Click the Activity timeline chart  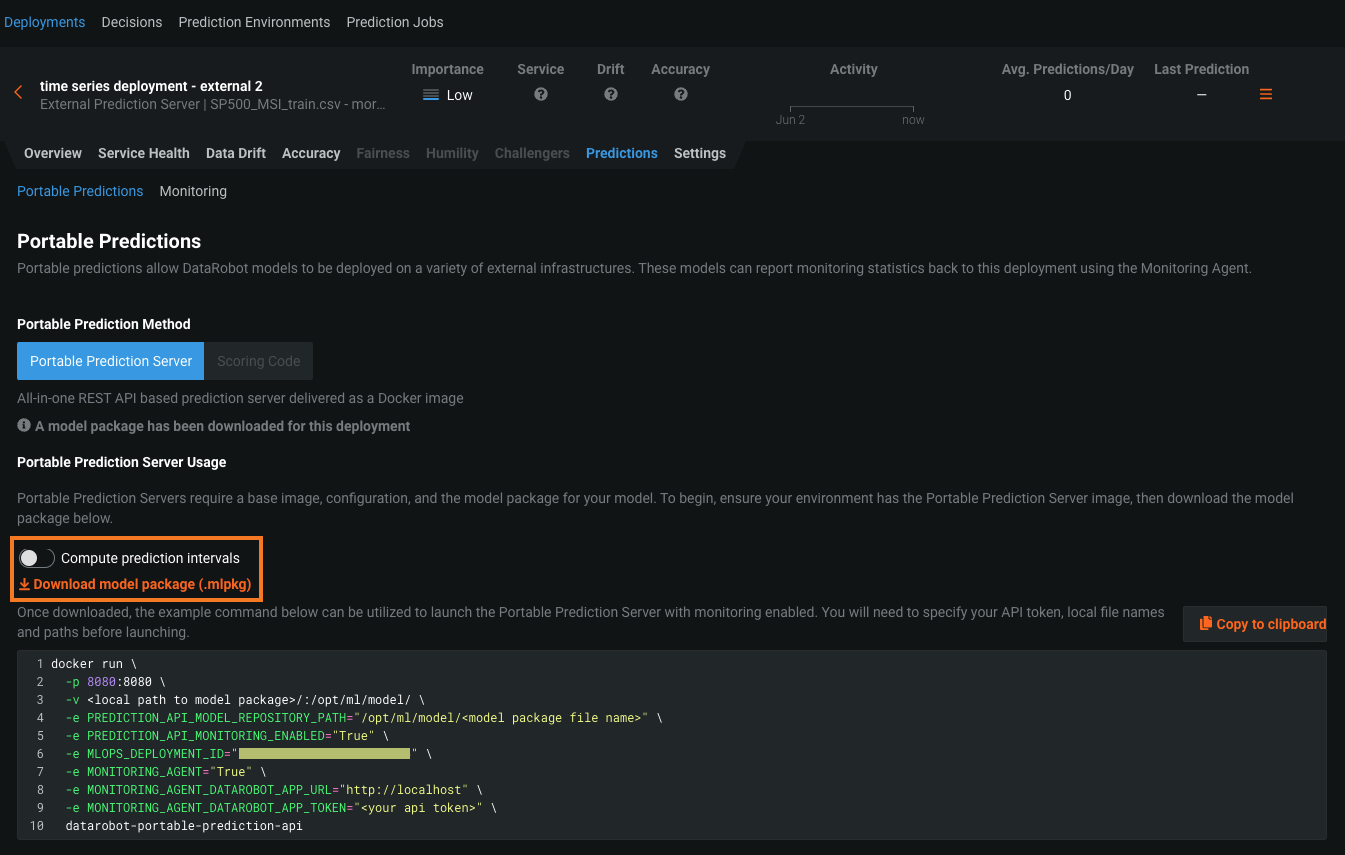click(x=852, y=108)
